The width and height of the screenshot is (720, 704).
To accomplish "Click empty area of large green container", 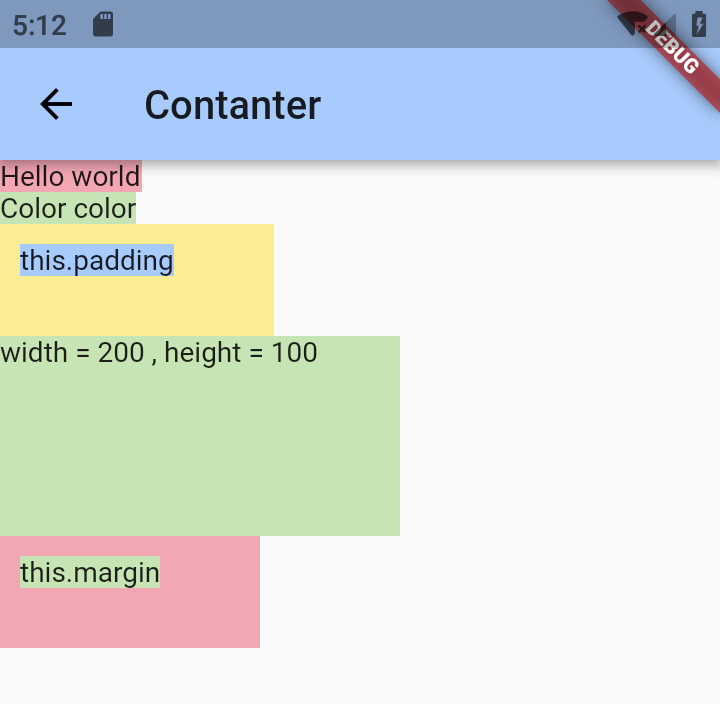I will (200, 450).
